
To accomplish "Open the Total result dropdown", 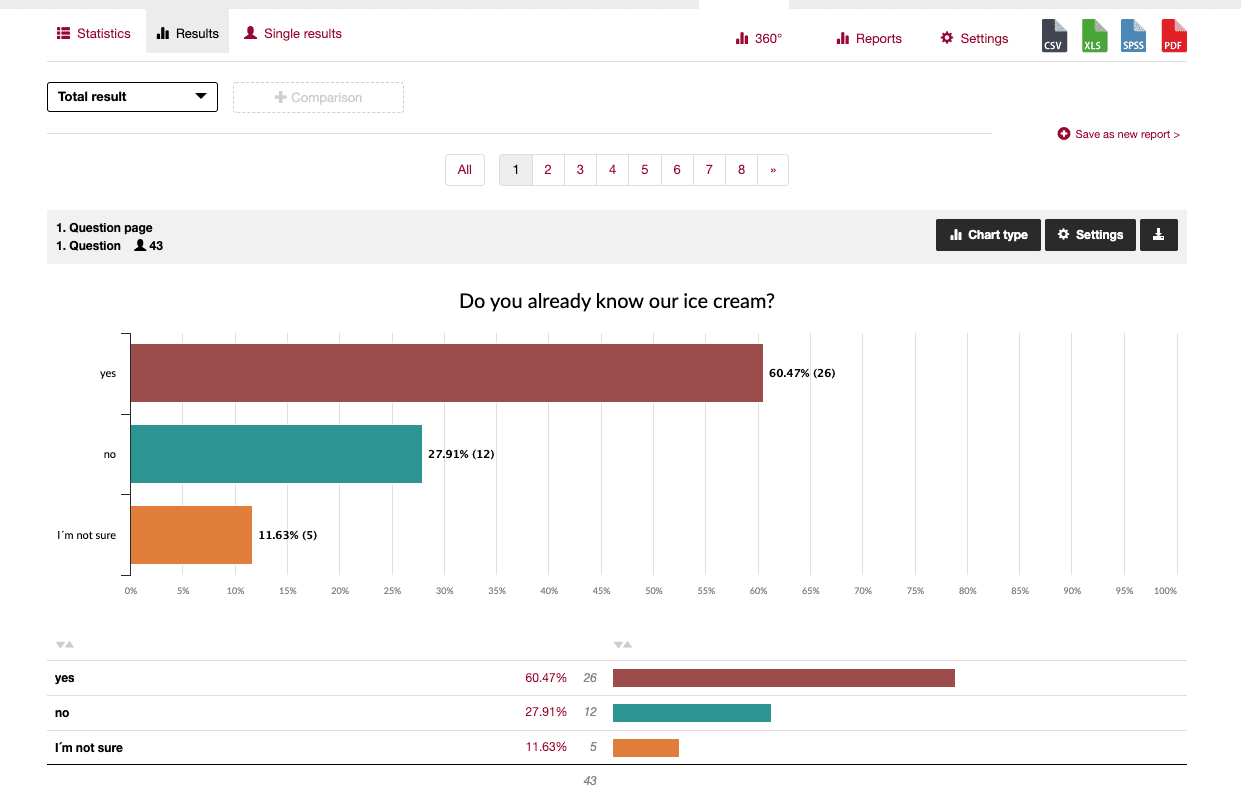I will coord(132,96).
